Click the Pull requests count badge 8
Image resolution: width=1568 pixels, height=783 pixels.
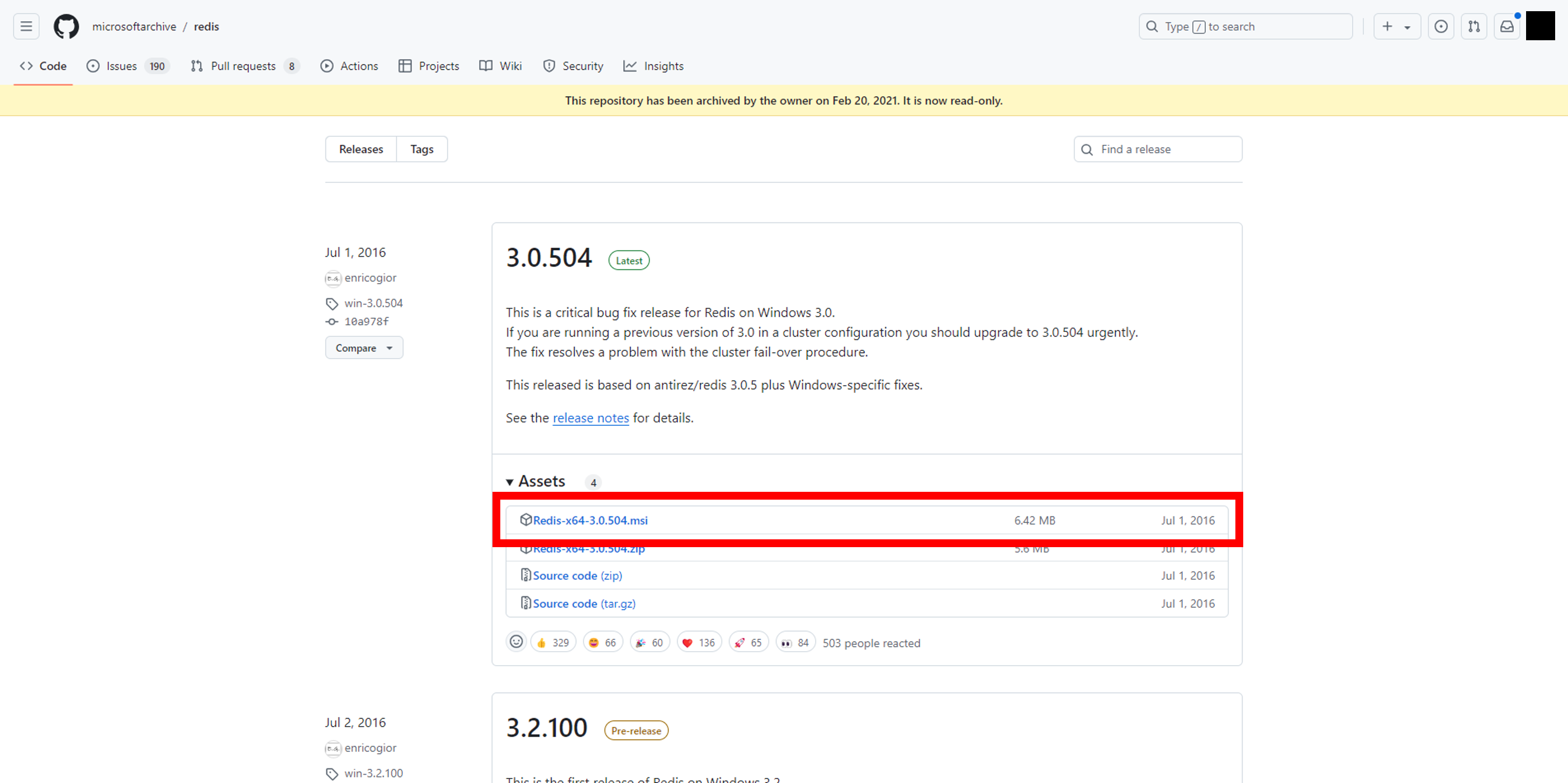point(292,67)
